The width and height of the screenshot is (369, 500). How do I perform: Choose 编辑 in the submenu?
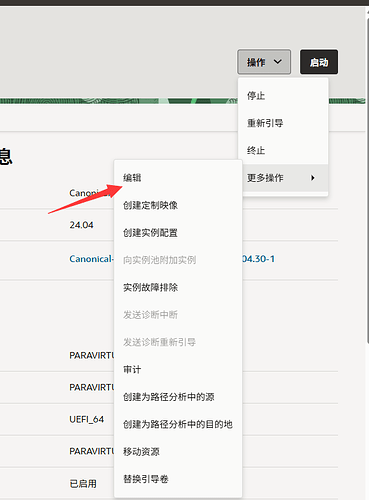pos(178,178)
